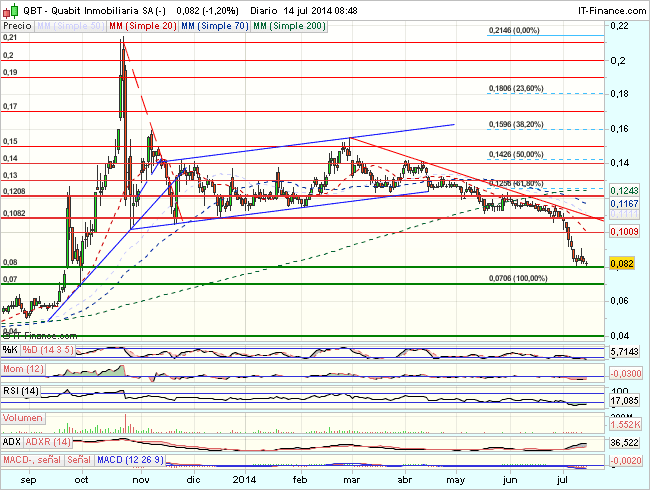Select the Volumen panel label

coord(22,417)
